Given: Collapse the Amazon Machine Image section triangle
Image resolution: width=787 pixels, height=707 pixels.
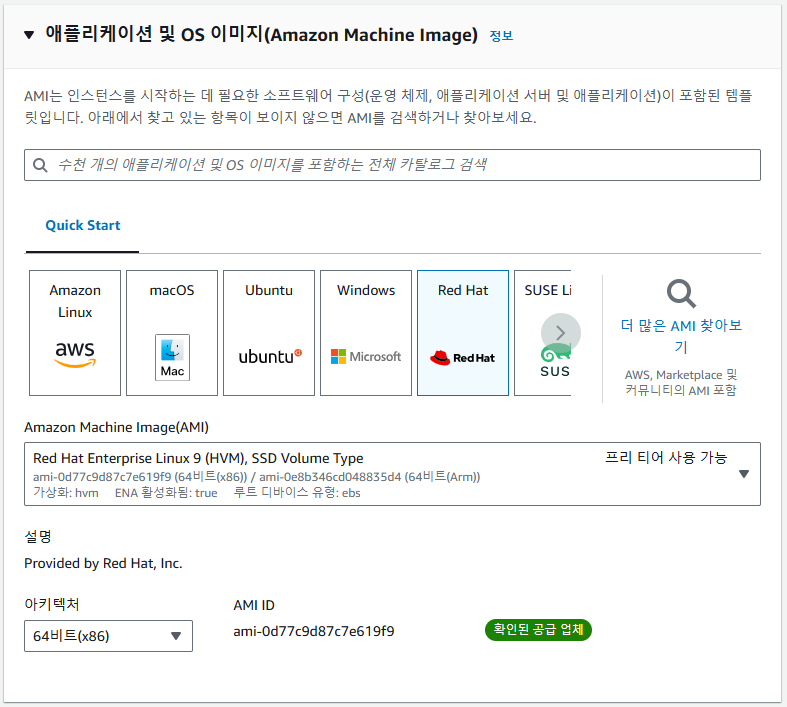Looking at the screenshot, I should [29, 35].
